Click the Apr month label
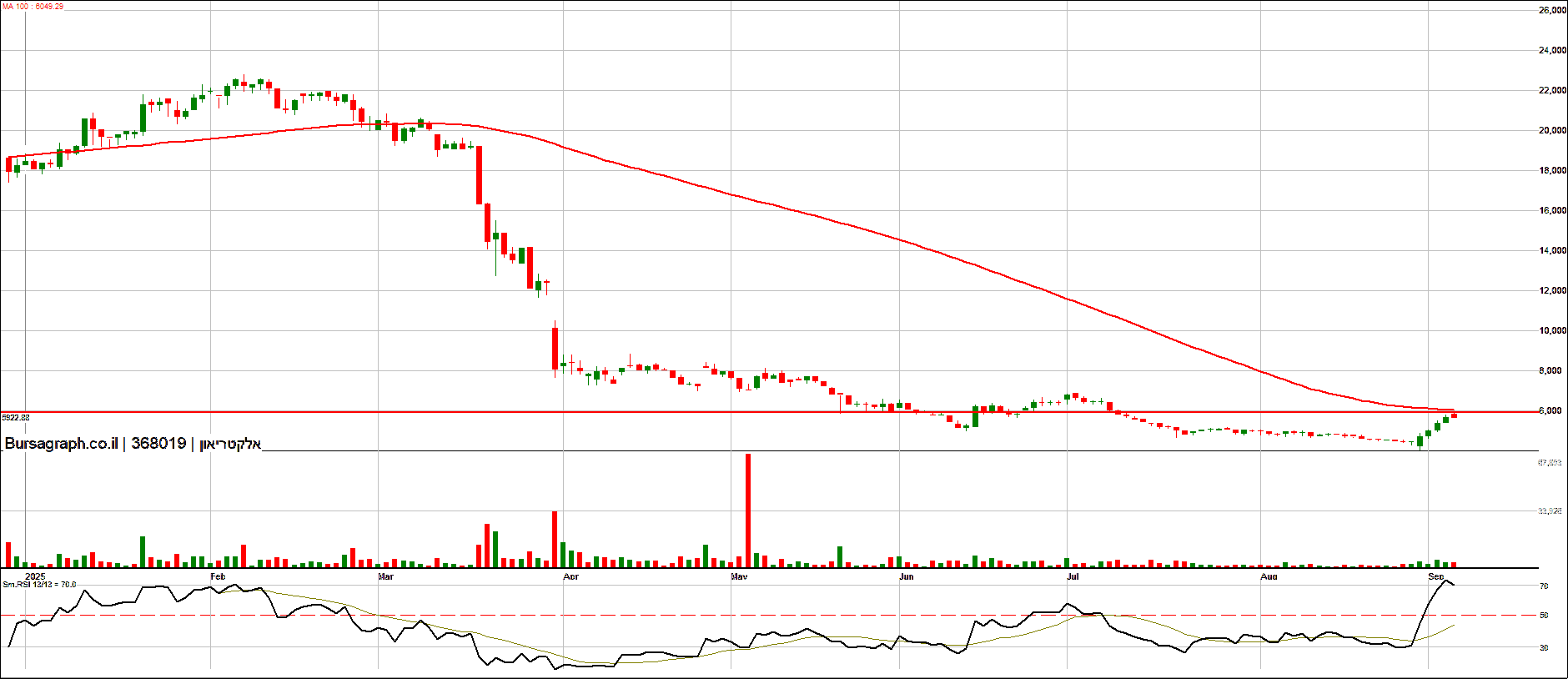Screen dimensions: 1568x679 570,576
